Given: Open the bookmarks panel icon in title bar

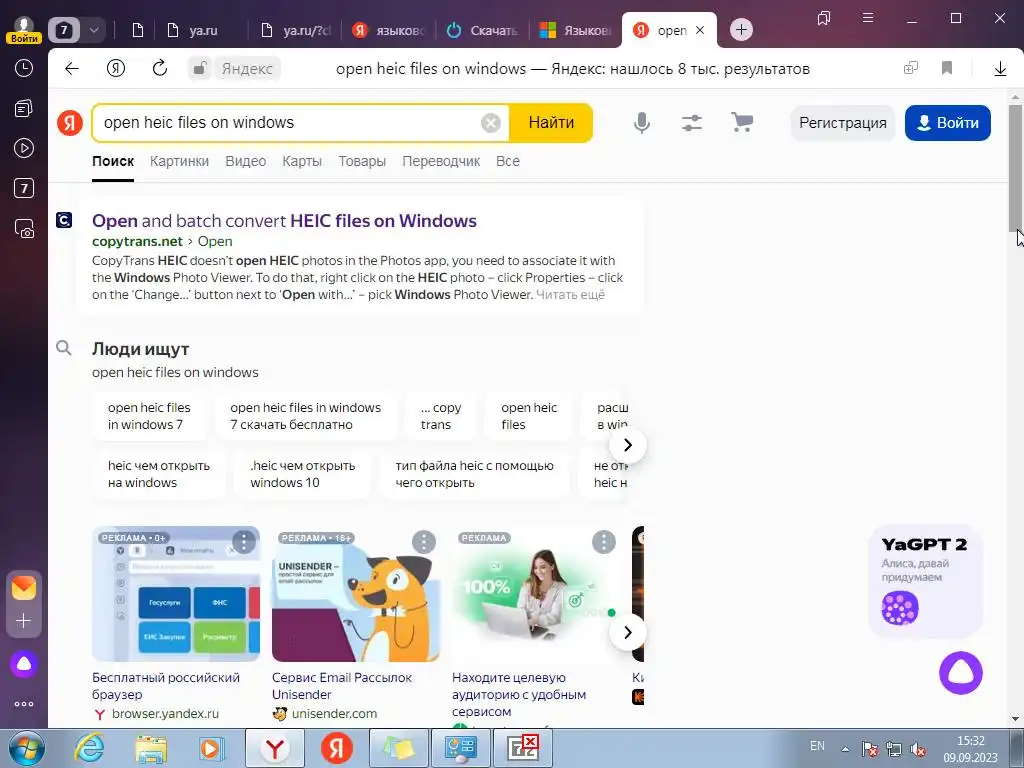Looking at the screenshot, I should [824, 18].
